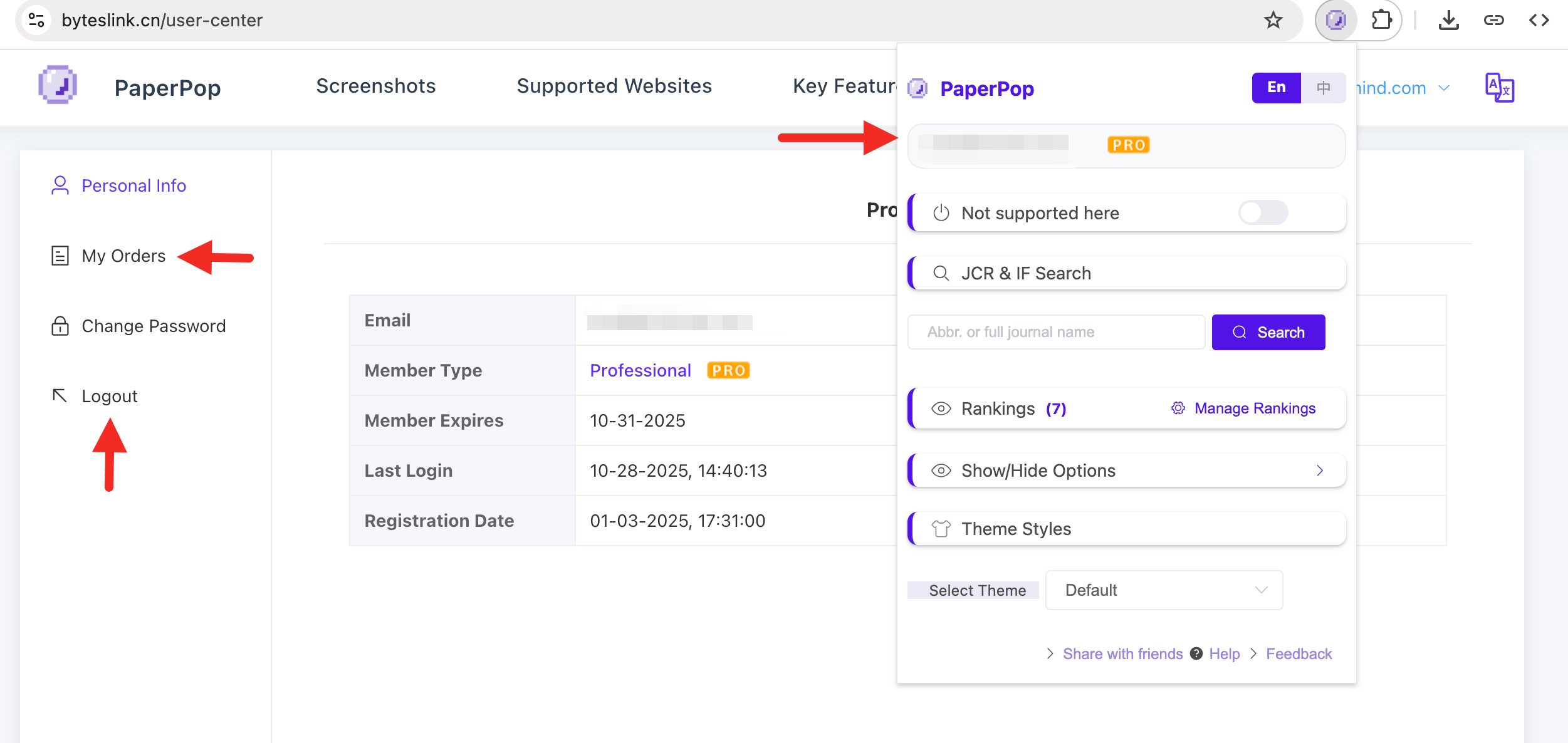This screenshot has height=743, width=1568.
Task: Toggle the Not supported here switch
Action: [x=1263, y=213]
